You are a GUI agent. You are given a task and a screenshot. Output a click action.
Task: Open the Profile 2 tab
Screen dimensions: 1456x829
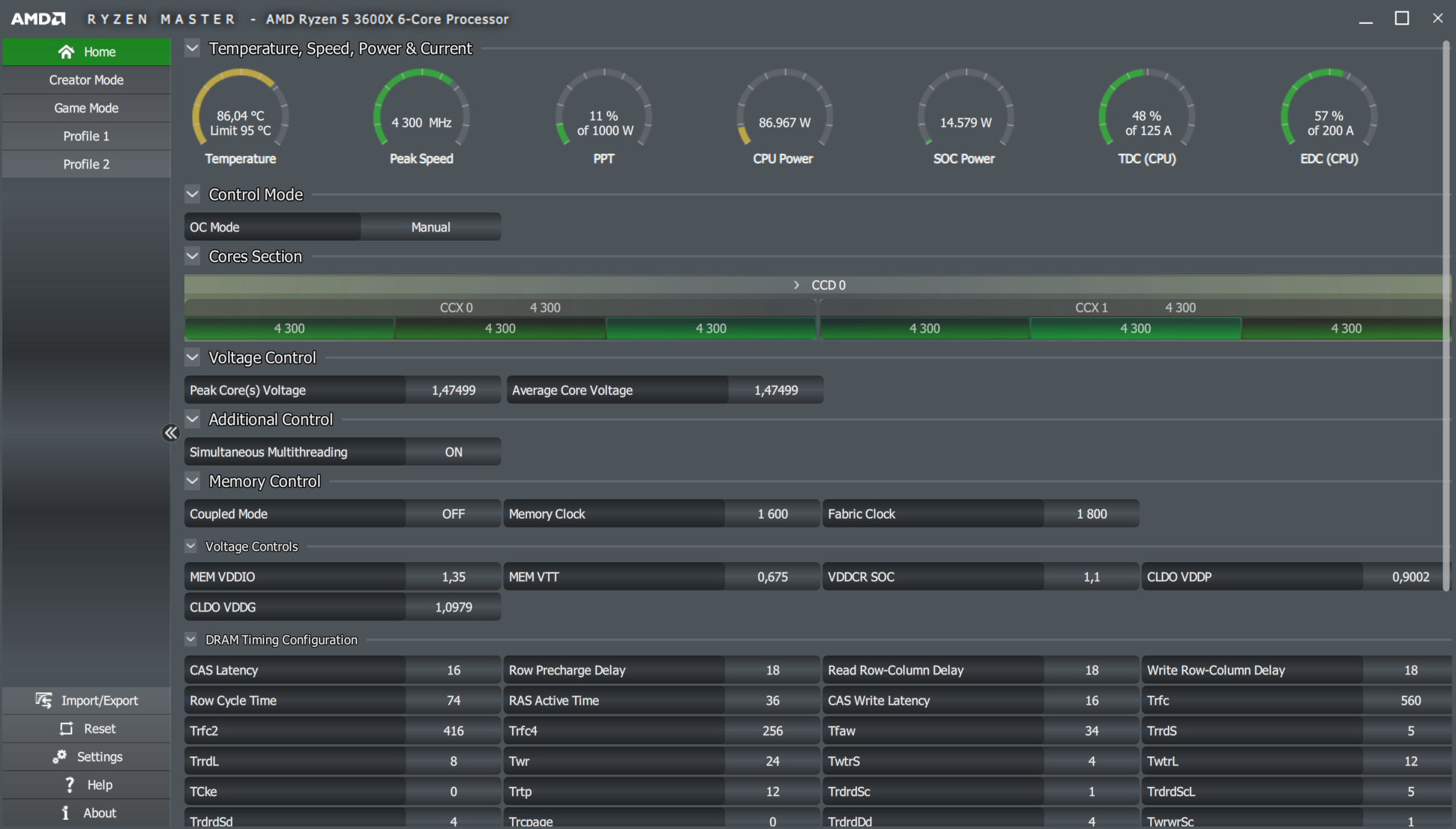pos(86,164)
